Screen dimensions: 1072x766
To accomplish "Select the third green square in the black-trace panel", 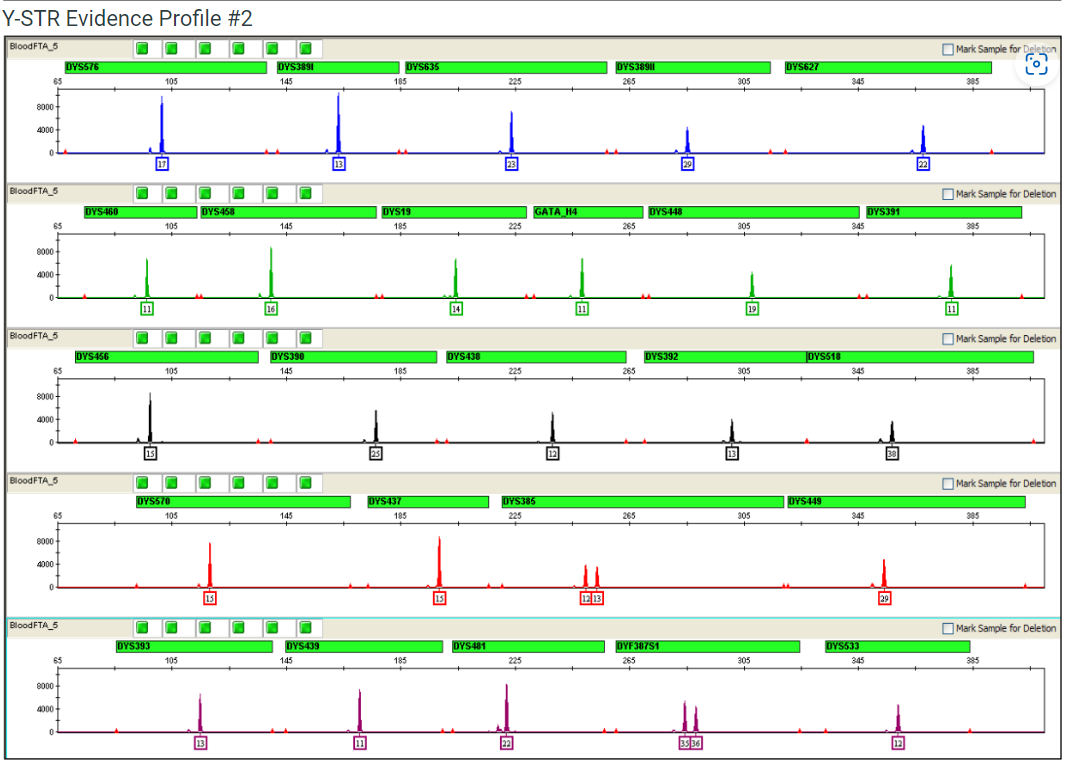I will tap(207, 338).
